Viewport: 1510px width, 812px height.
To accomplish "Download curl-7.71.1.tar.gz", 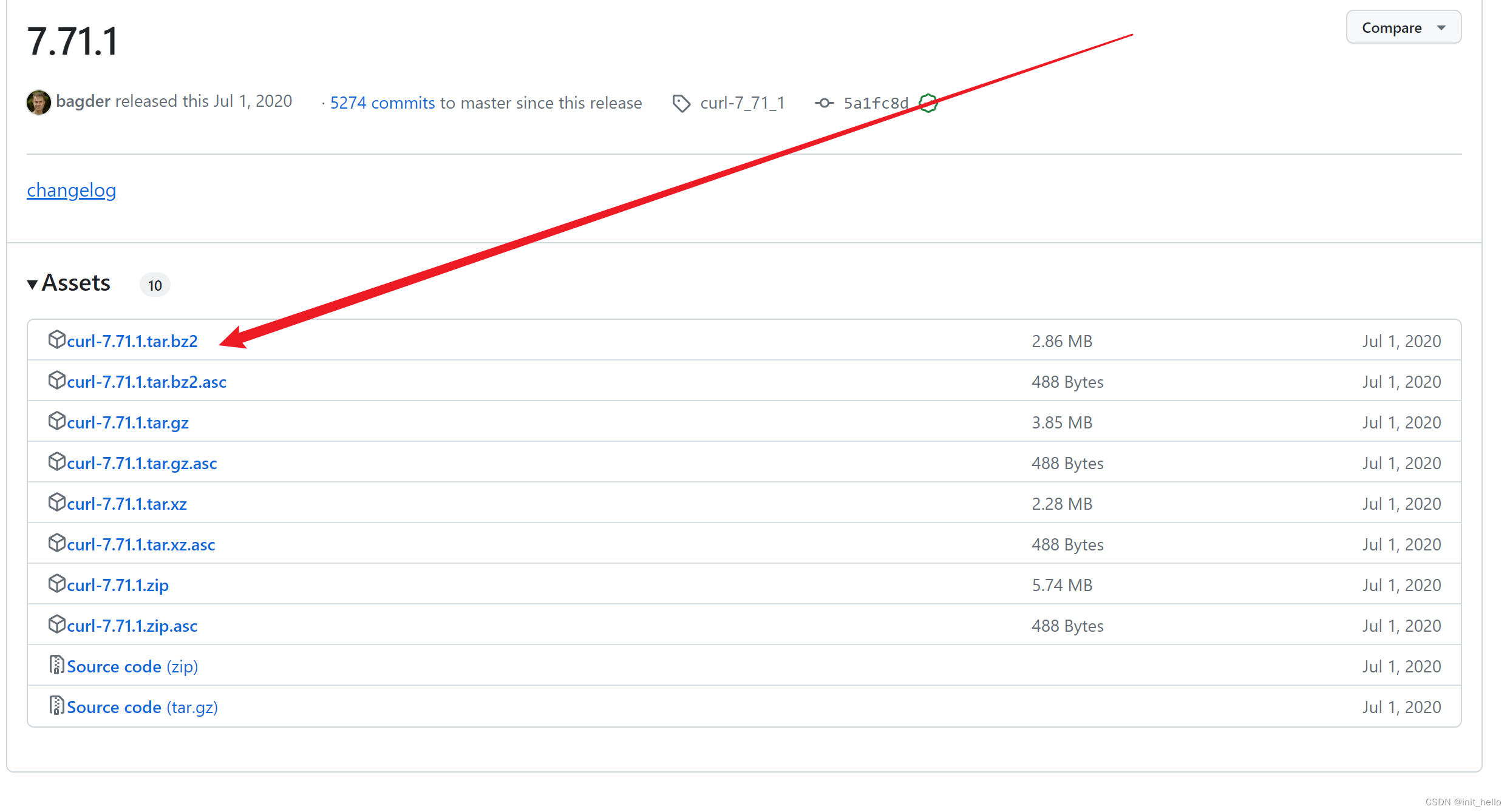I will tap(128, 422).
